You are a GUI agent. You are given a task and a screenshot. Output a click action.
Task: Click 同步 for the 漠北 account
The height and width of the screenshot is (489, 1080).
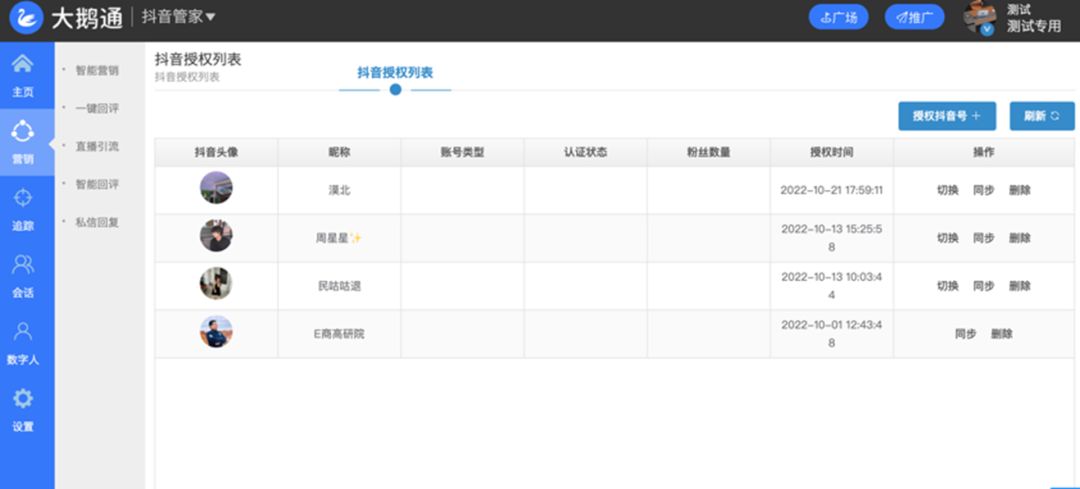pos(984,190)
